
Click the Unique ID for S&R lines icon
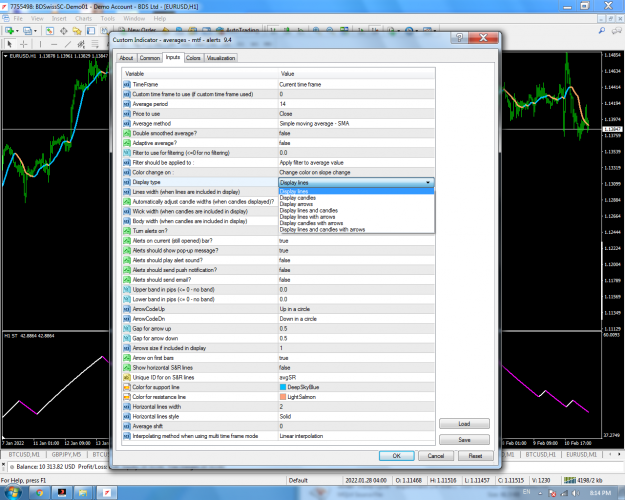[127, 377]
